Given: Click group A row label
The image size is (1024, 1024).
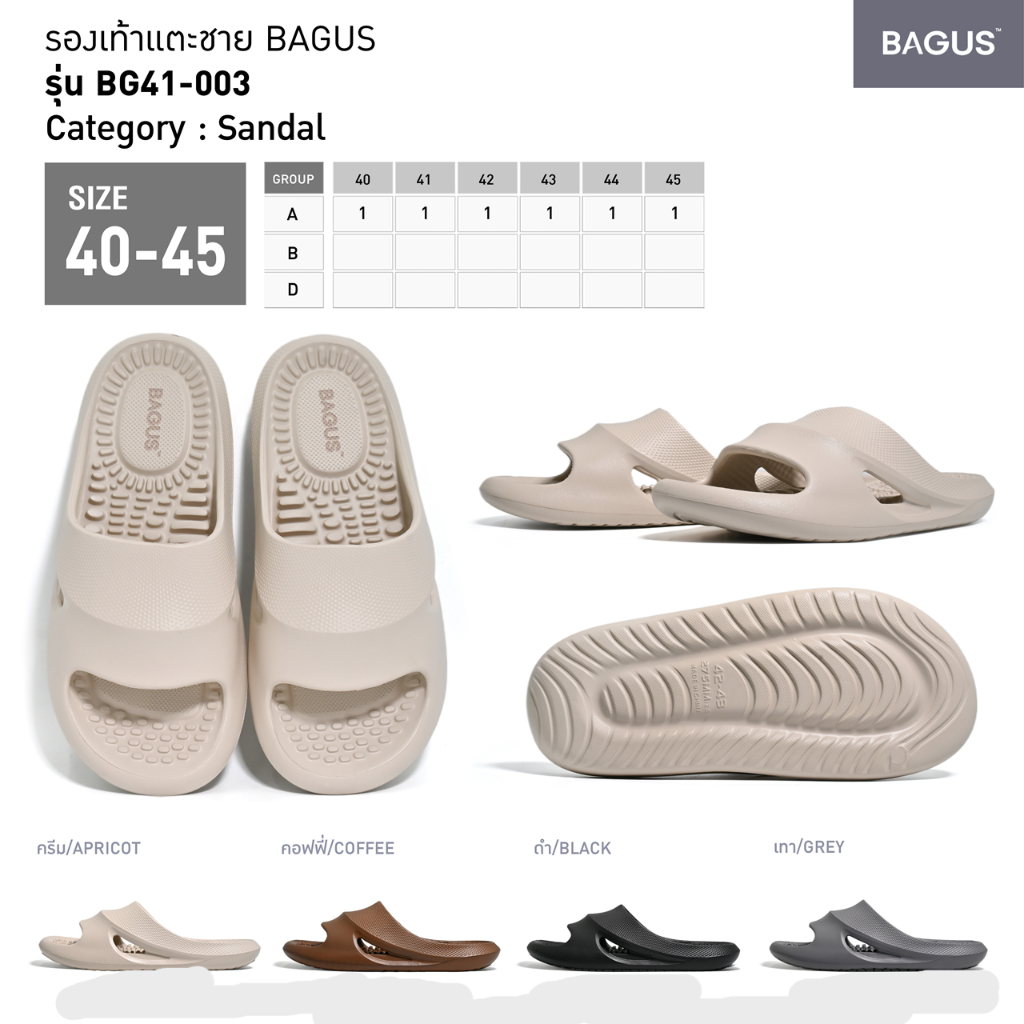Looking at the screenshot, I should coord(293,214).
